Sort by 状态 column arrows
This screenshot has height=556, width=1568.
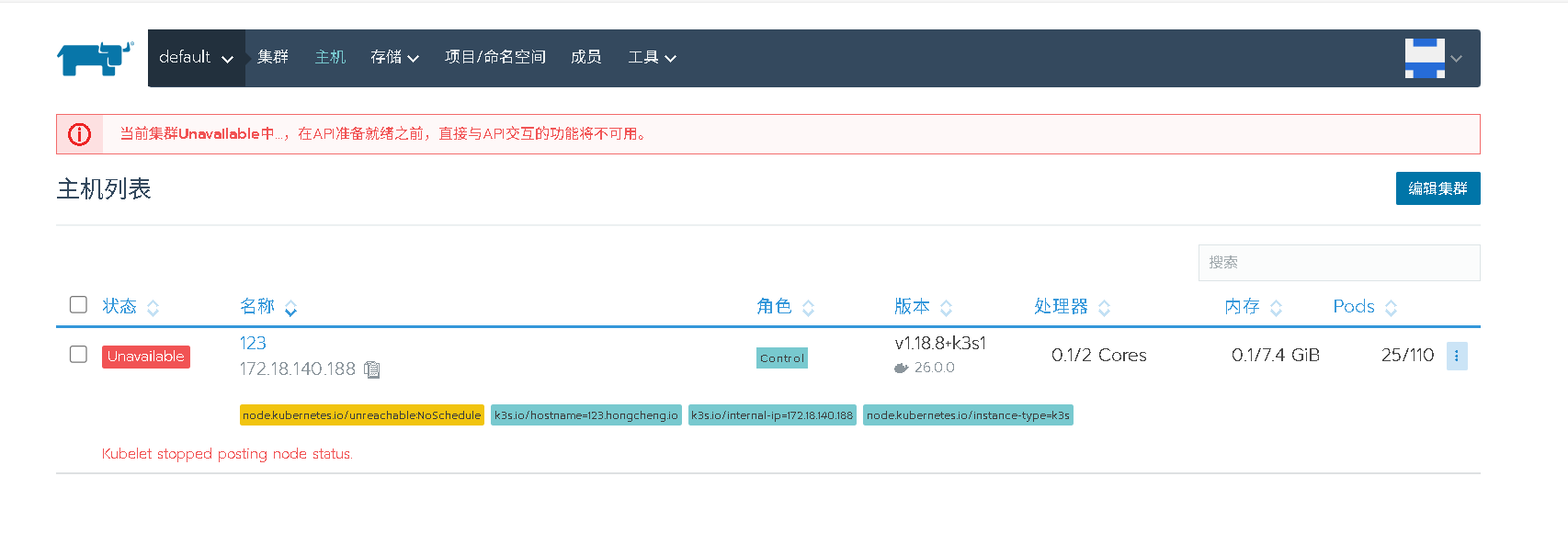pos(153,308)
